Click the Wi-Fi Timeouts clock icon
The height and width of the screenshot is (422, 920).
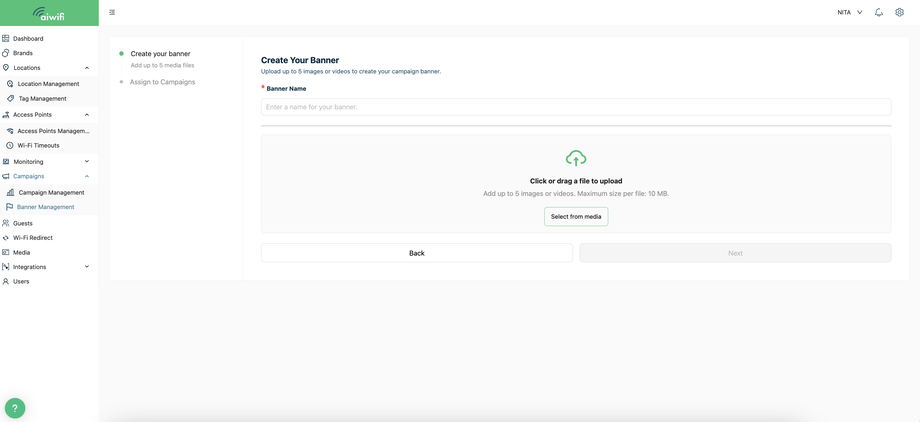tap(10, 145)
